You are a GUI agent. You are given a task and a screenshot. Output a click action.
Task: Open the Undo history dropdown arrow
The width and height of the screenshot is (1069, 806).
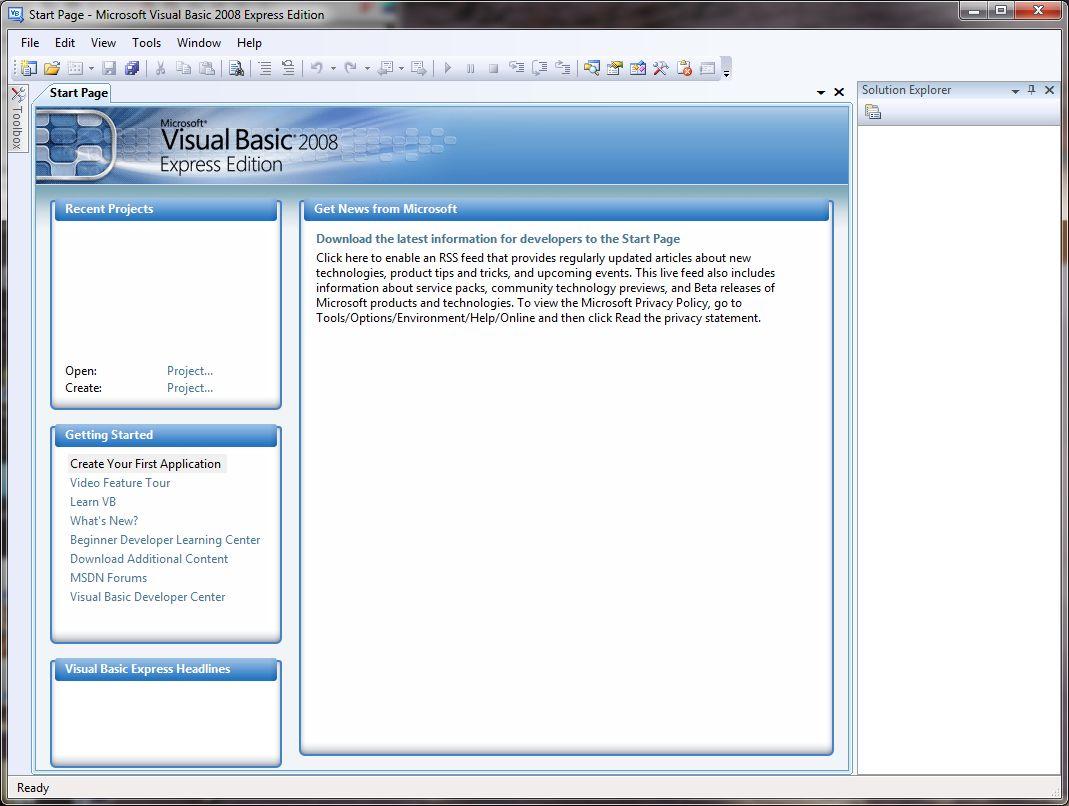333,68
